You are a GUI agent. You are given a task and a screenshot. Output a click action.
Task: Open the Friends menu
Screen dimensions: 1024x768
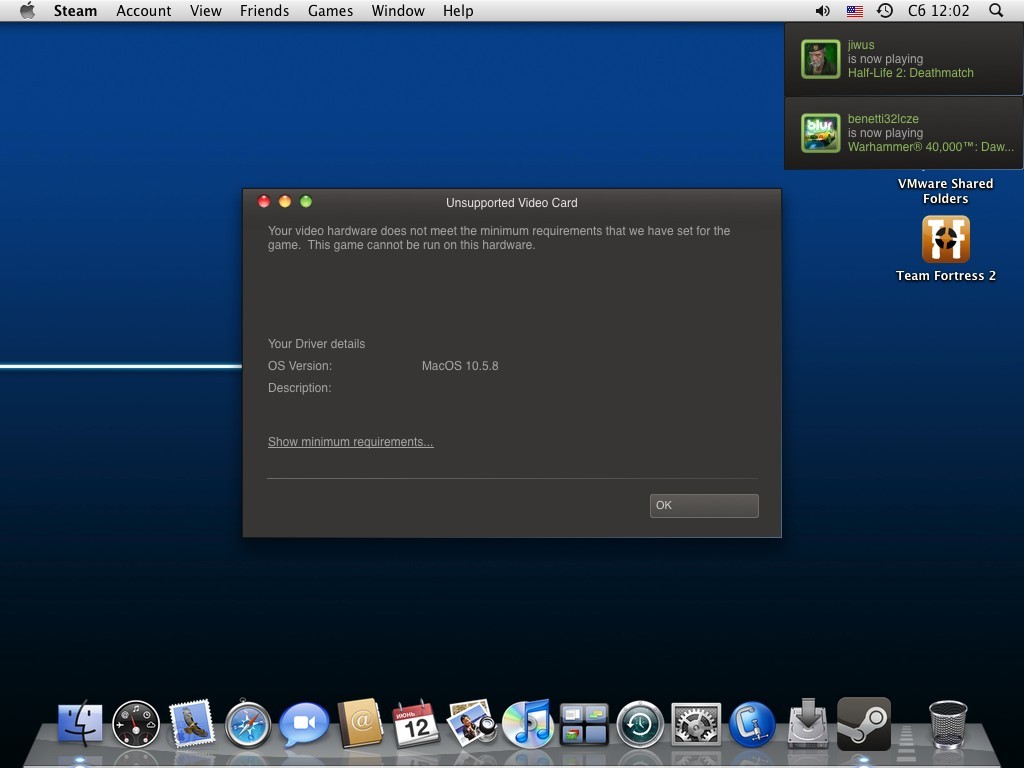click(264, 11)
